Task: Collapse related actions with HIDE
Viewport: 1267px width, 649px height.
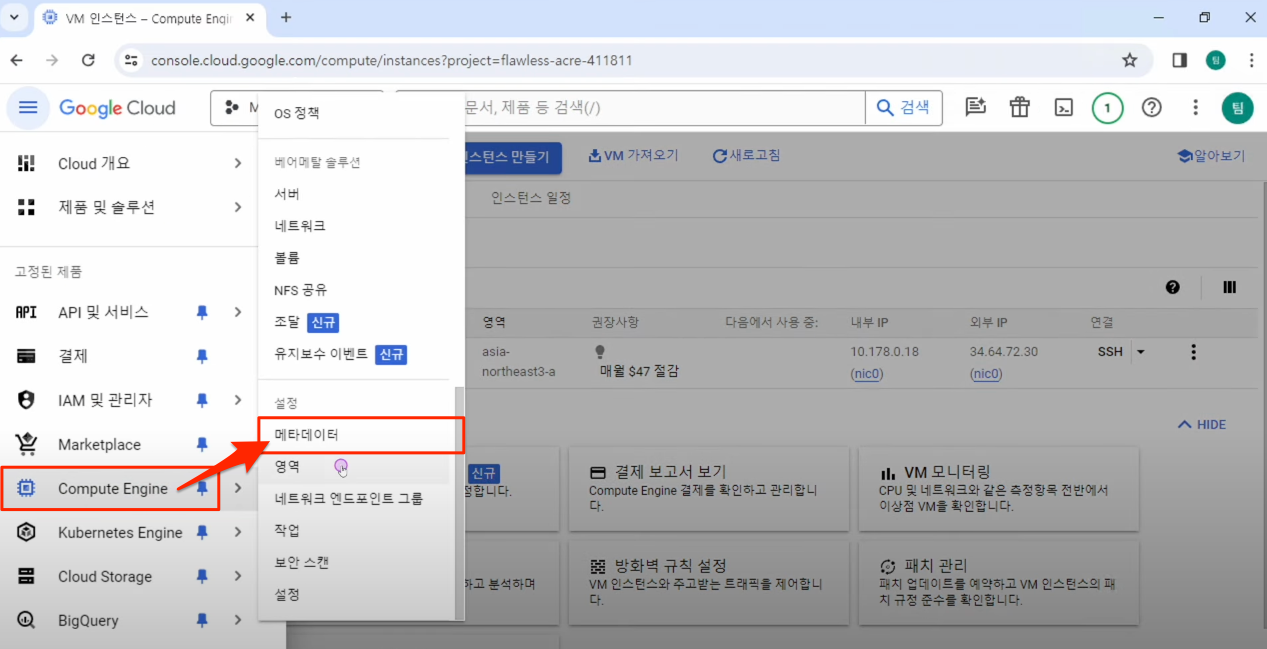Action: pyautogui.click(x=1202, y=424)
